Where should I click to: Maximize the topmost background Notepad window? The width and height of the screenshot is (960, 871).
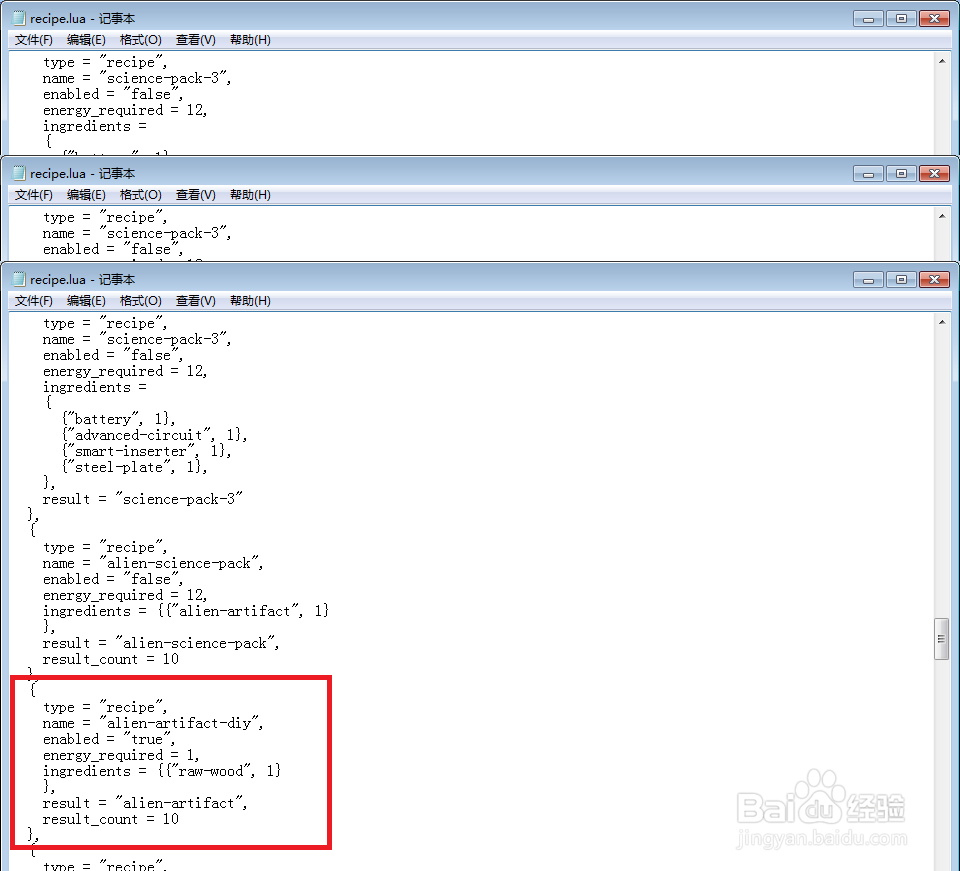click(901, 19)
